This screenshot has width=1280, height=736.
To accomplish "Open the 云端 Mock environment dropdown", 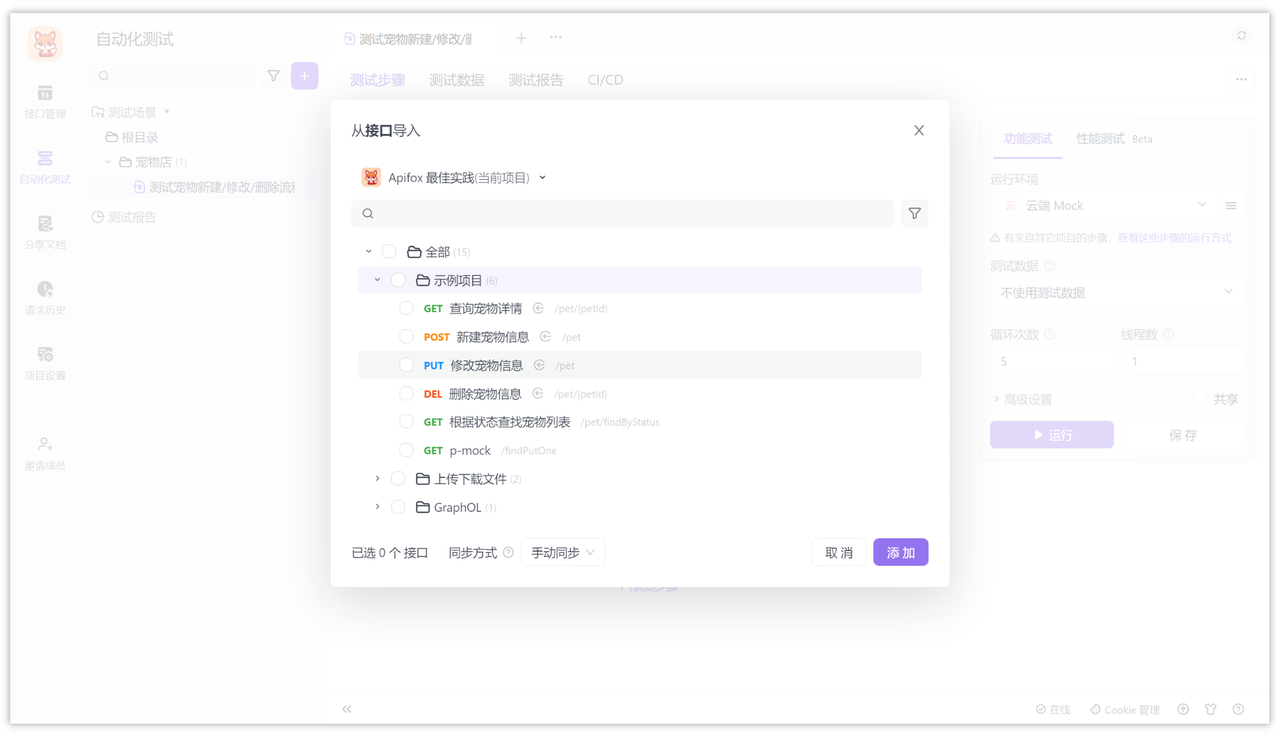I will tap(1104, 206).
